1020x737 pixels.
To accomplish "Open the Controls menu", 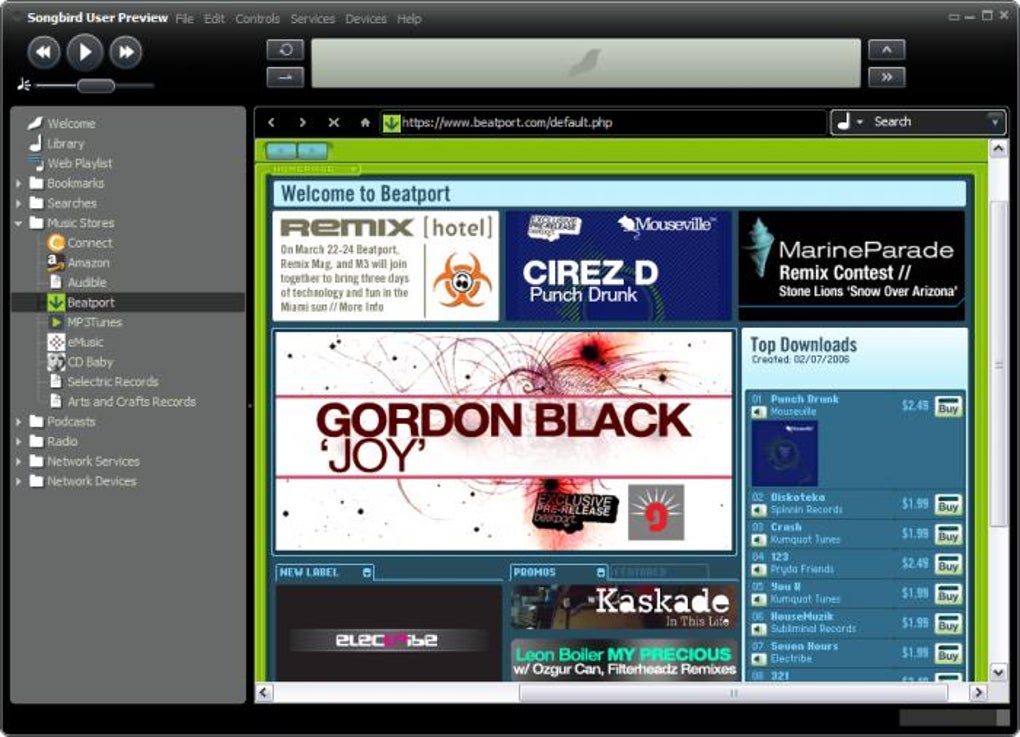I will pos(258,19).
